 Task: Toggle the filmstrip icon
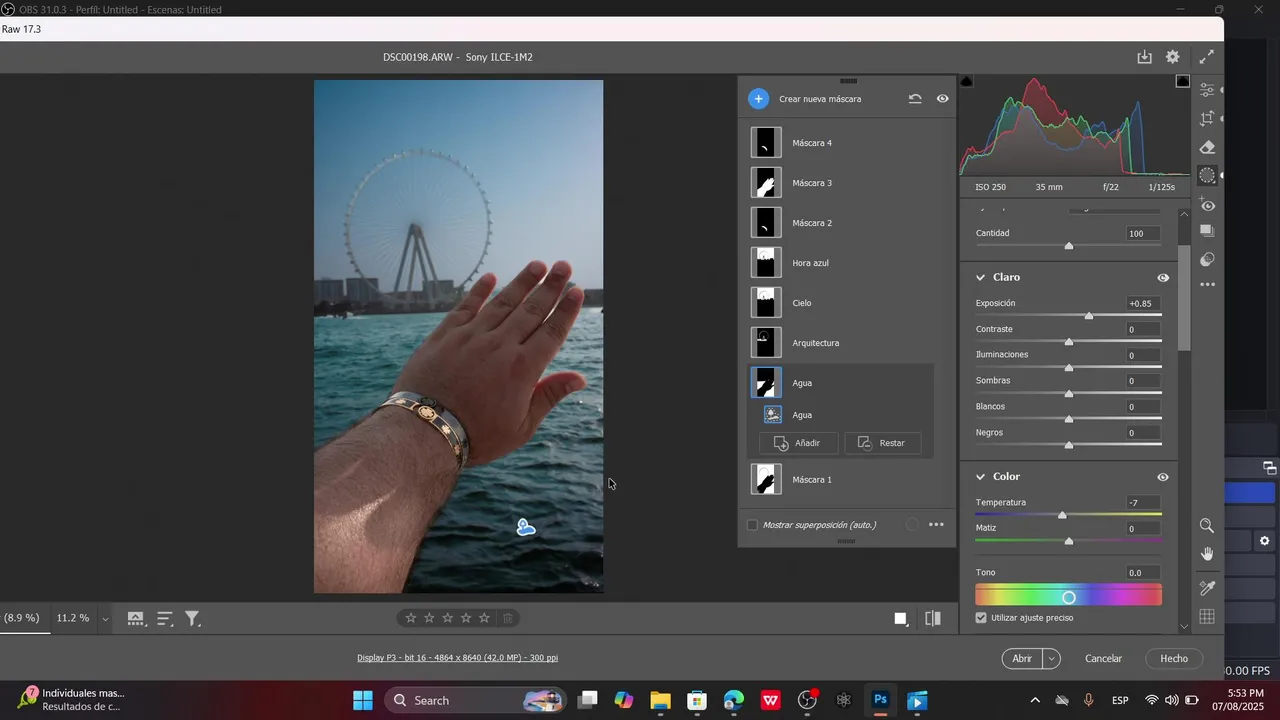[x=136, y=619]
